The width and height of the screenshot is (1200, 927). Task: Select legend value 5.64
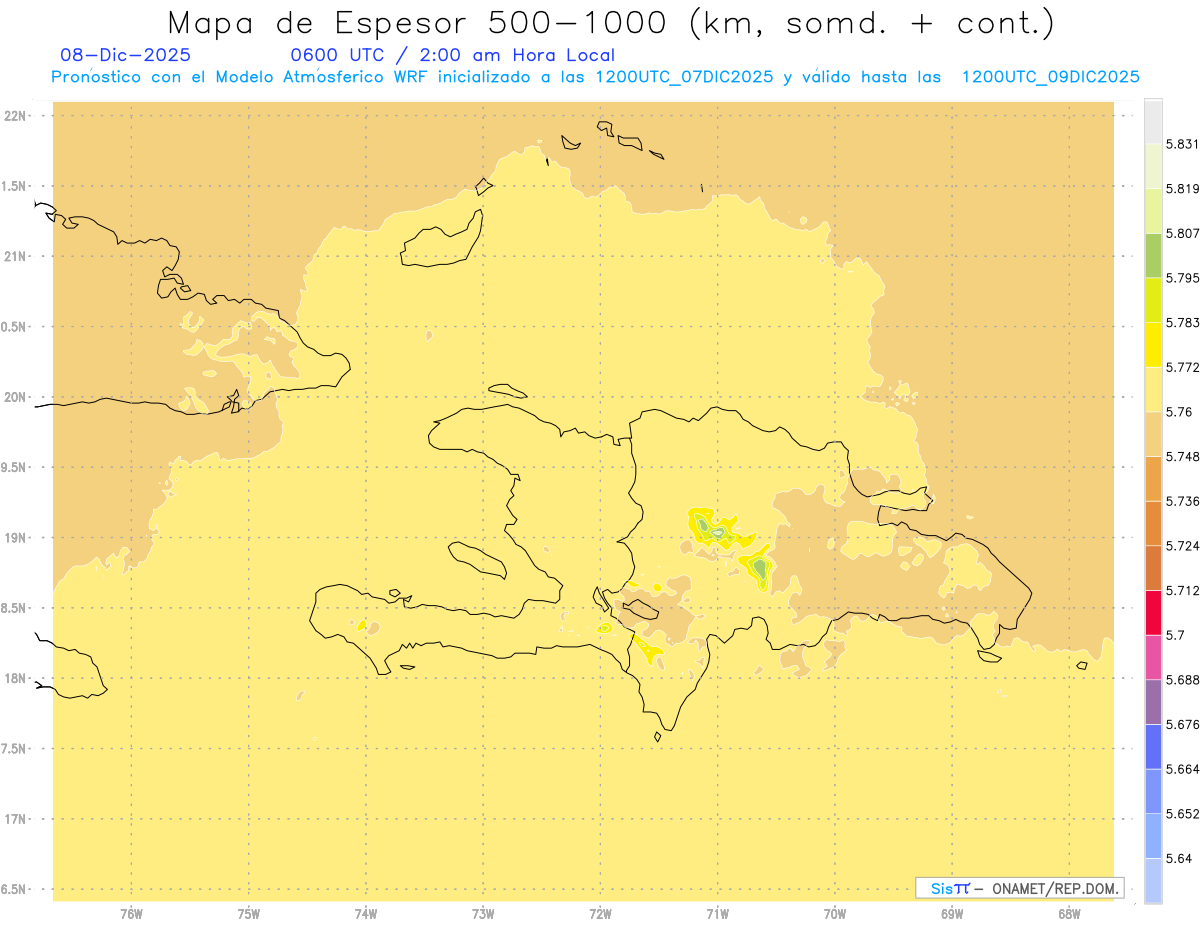pos(1179,858)
